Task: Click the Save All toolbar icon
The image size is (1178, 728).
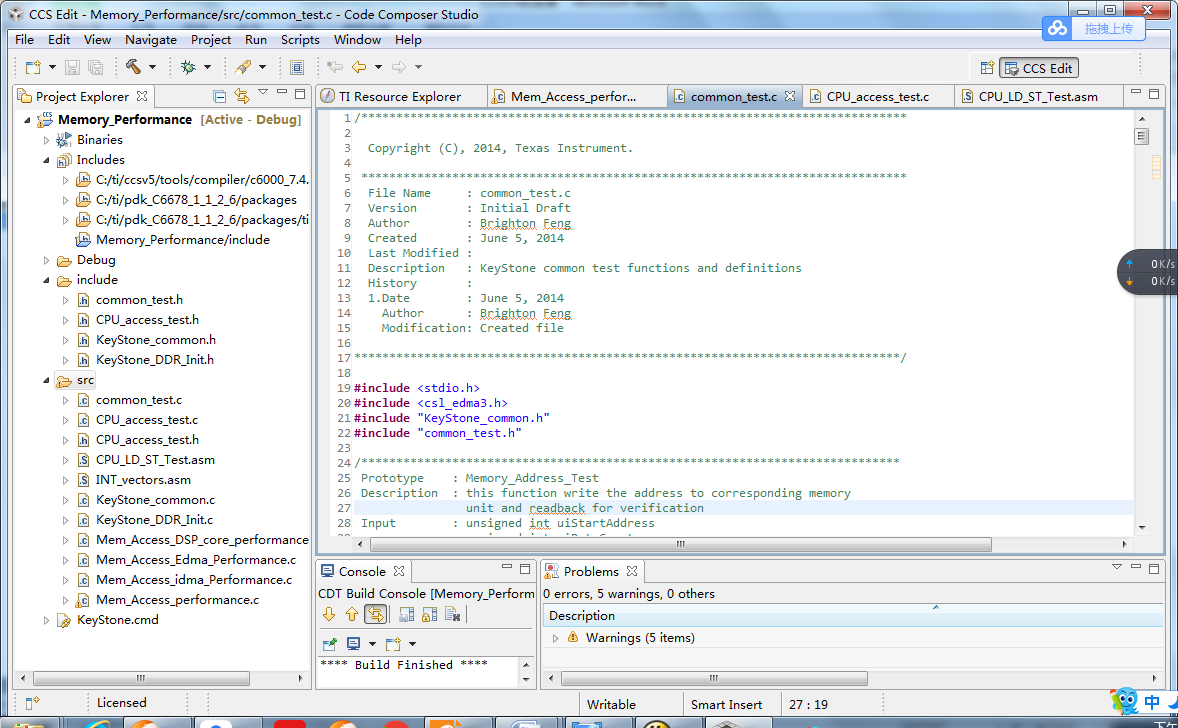Action: click(x=95, y=68)
